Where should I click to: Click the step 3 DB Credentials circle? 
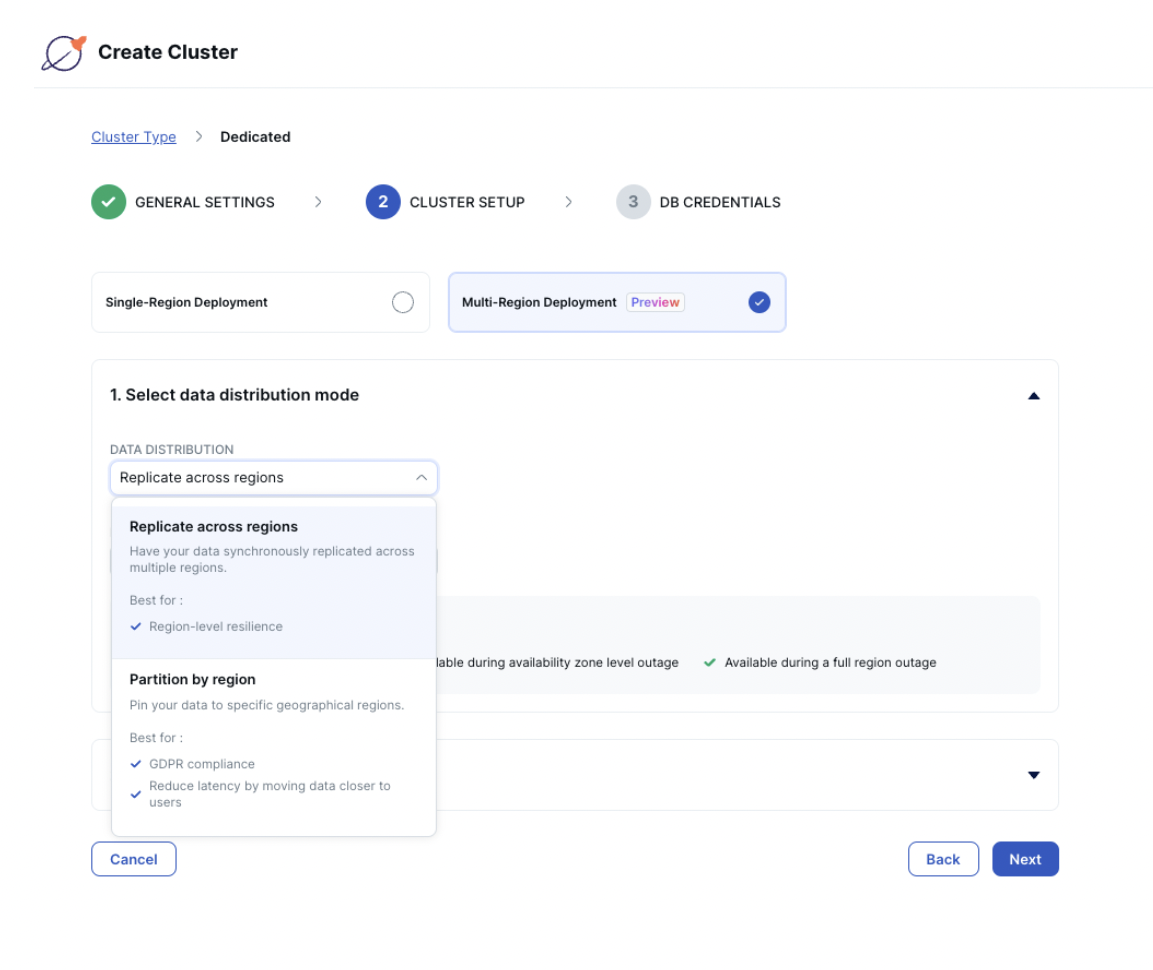(633, 202)
